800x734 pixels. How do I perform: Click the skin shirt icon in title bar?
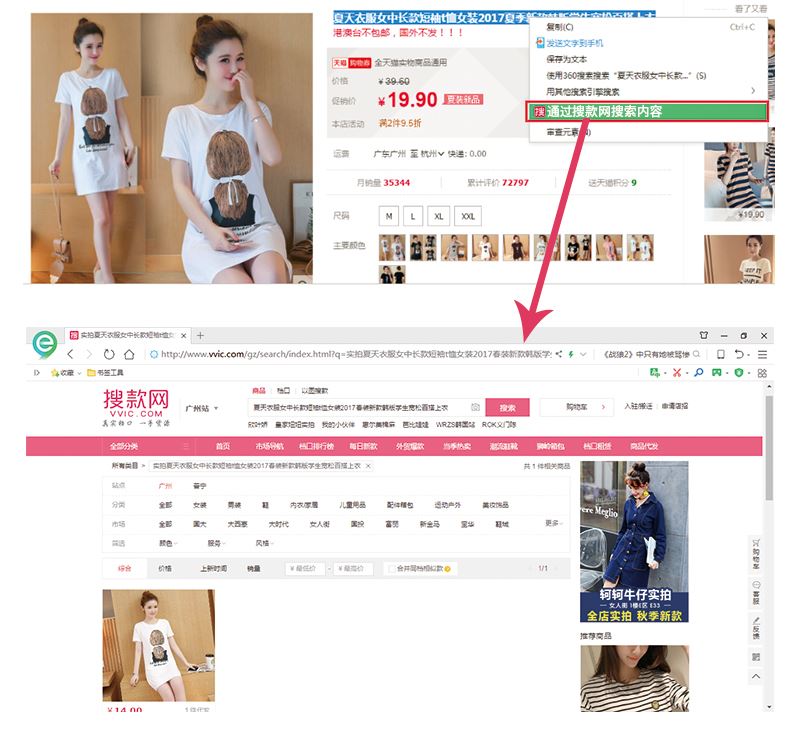coord(704,335)
